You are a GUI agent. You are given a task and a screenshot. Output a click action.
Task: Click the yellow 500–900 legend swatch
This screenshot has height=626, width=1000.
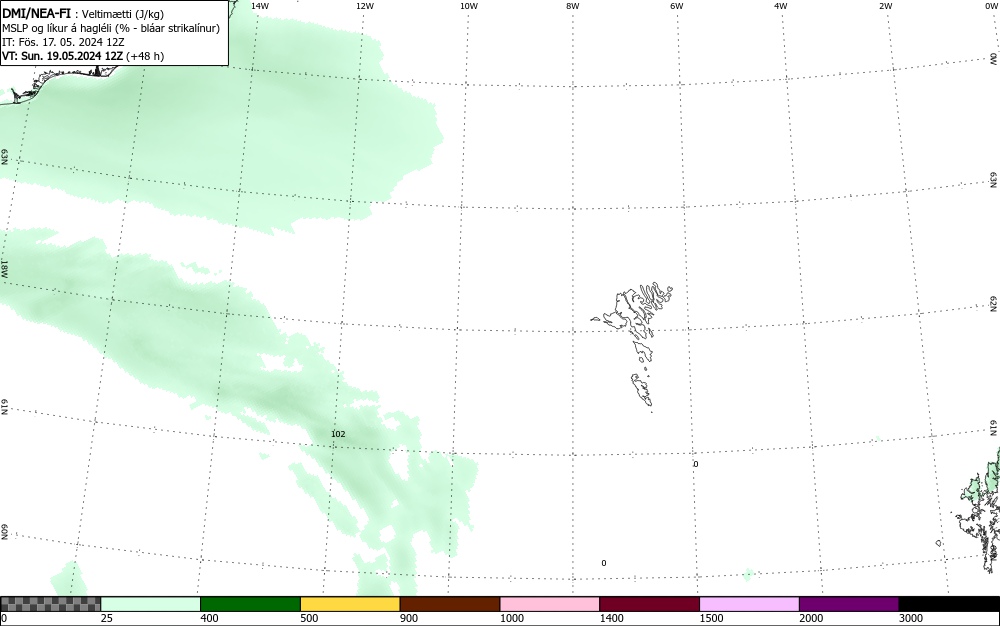(350, 604)
